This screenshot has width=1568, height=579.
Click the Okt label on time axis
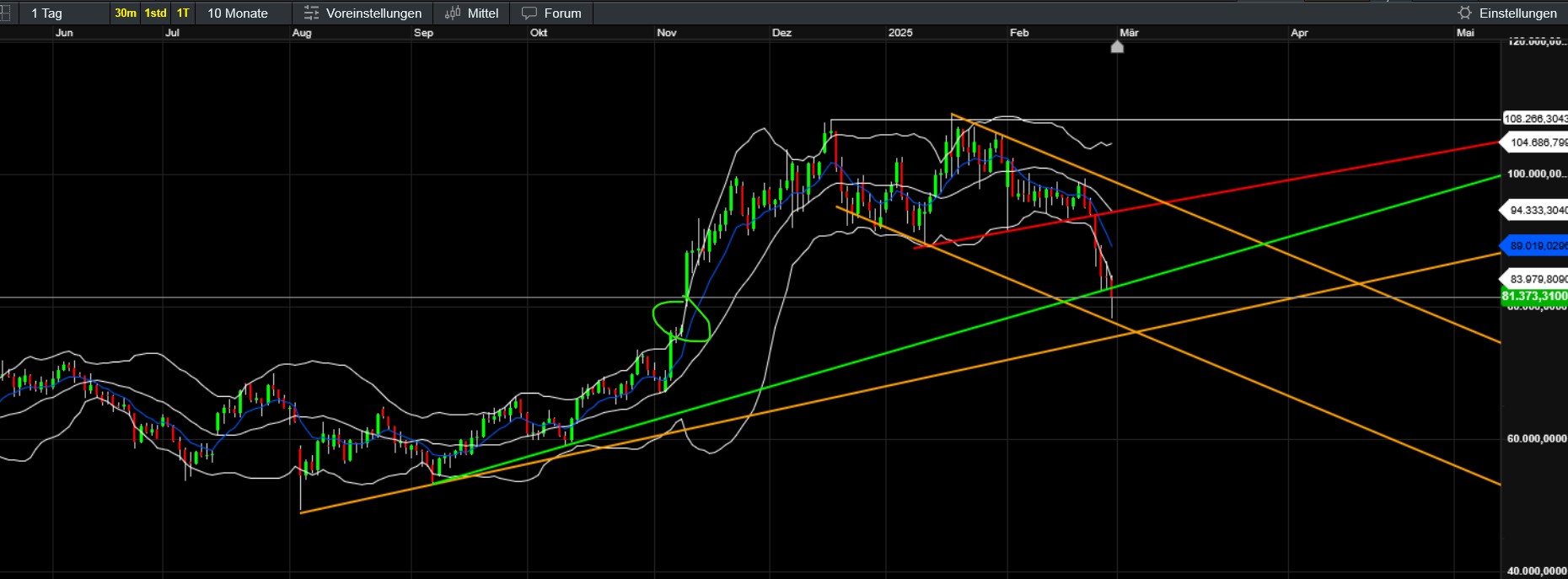pyautogui.click(x=539, y=33)
